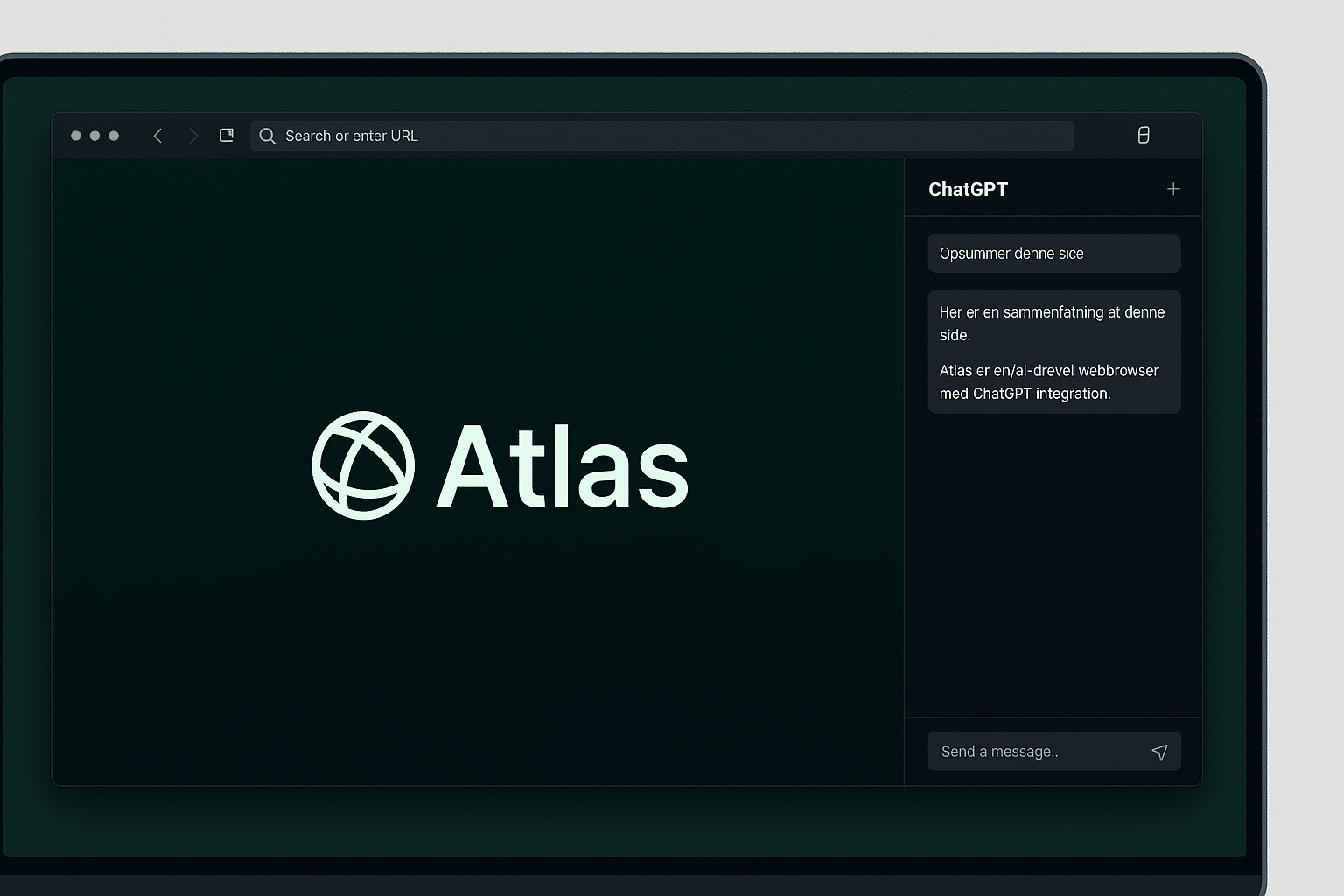The image size is (1344, 896).
Task: Click the leftmost traffic light dot
Action: [75, 136]
